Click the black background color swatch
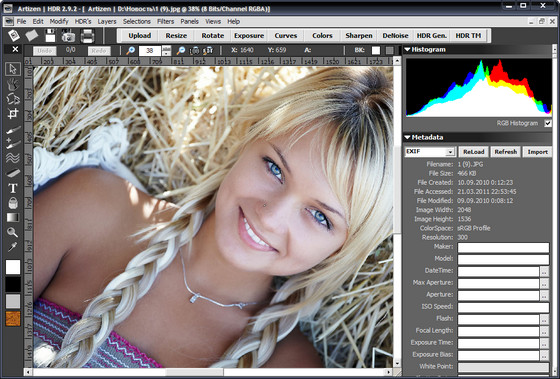 click(13, 284)
